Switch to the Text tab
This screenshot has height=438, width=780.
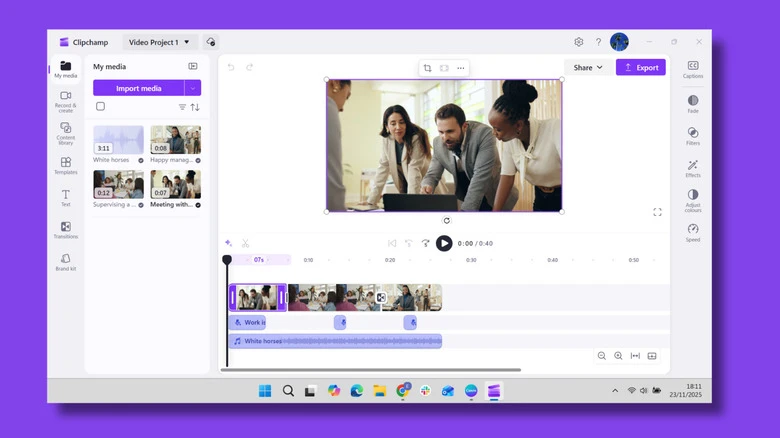click(66, 198)
